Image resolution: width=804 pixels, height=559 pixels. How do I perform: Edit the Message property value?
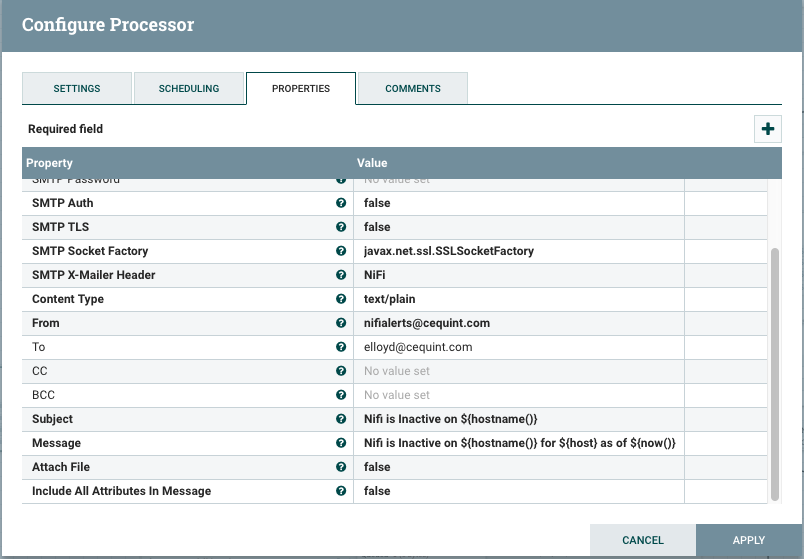[x=518, y=443]
